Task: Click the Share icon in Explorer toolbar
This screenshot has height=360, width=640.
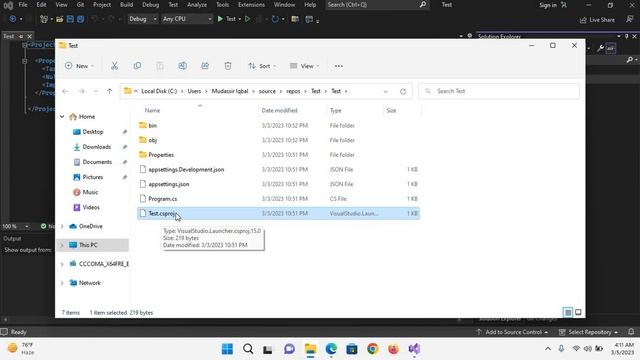Action: (x=205, y=66)
